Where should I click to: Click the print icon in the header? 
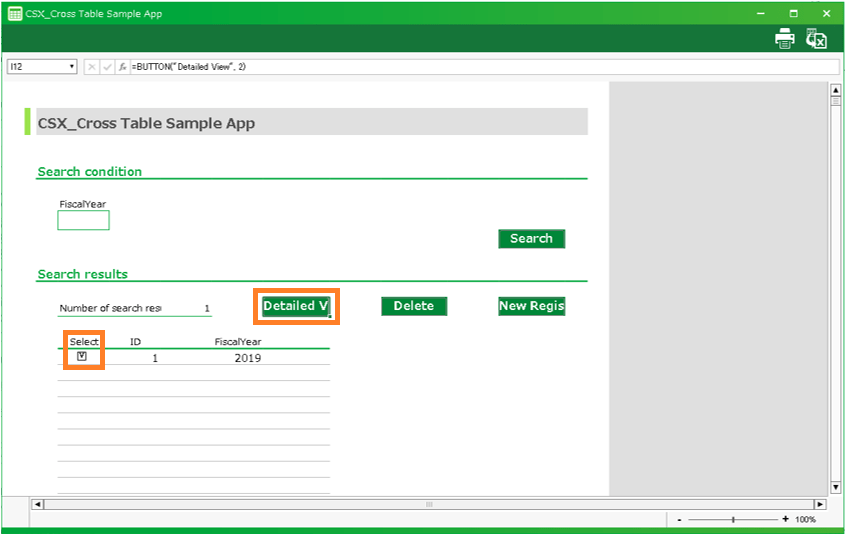(x=785, y=39)
